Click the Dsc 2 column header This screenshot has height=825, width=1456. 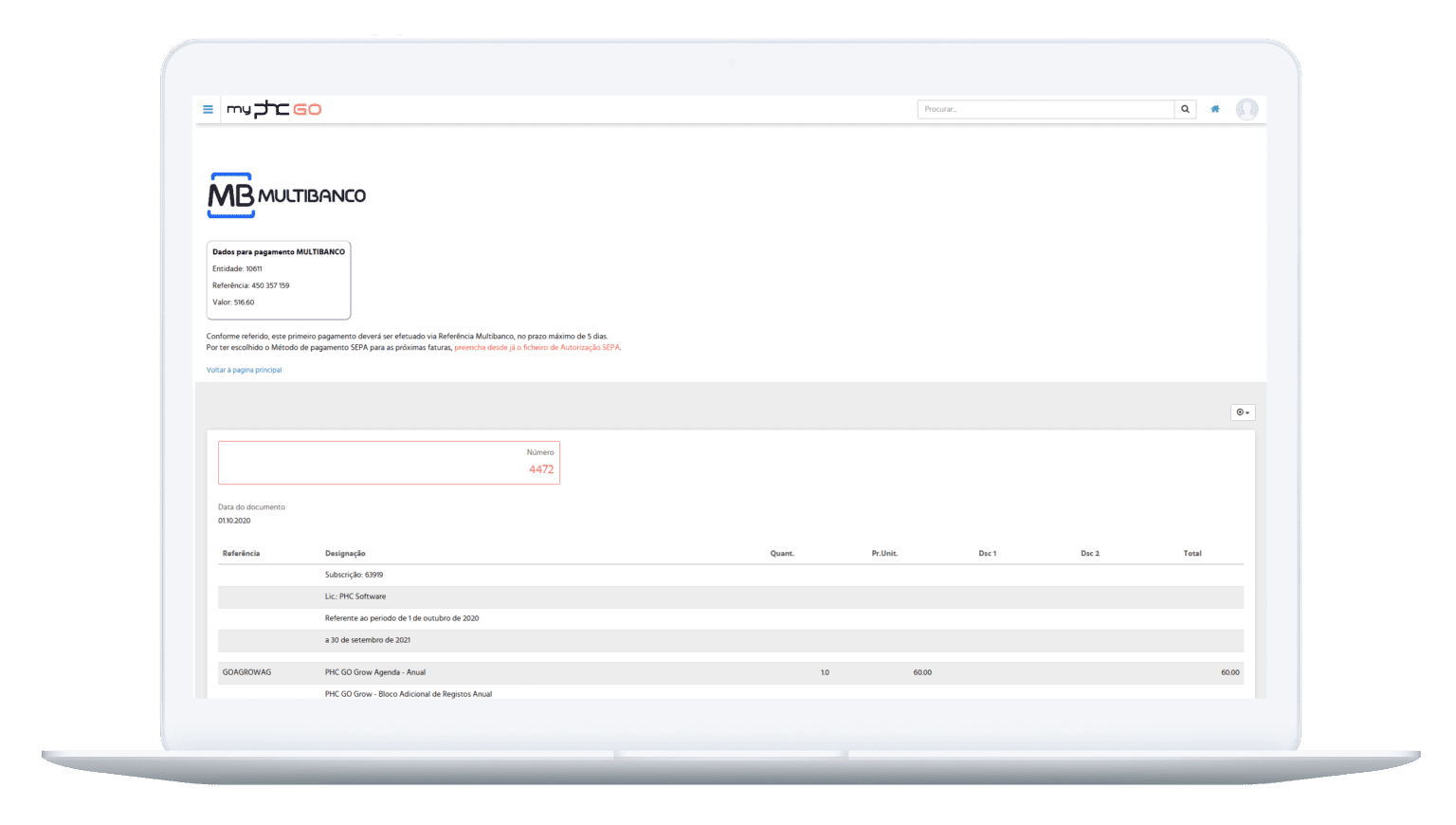[x=1090, y=553]
